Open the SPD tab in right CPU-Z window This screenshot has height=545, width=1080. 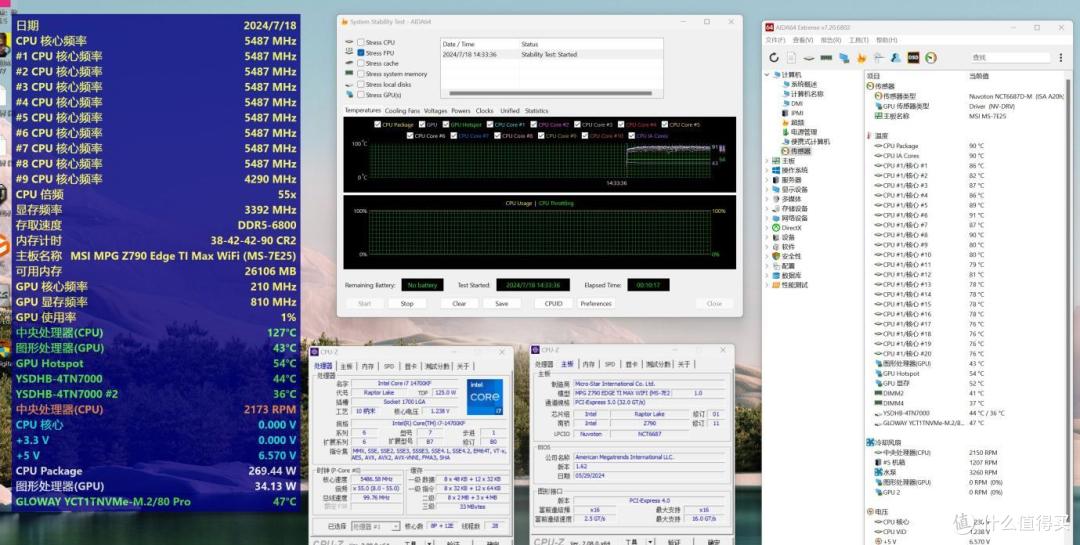[x=610, y=364]
